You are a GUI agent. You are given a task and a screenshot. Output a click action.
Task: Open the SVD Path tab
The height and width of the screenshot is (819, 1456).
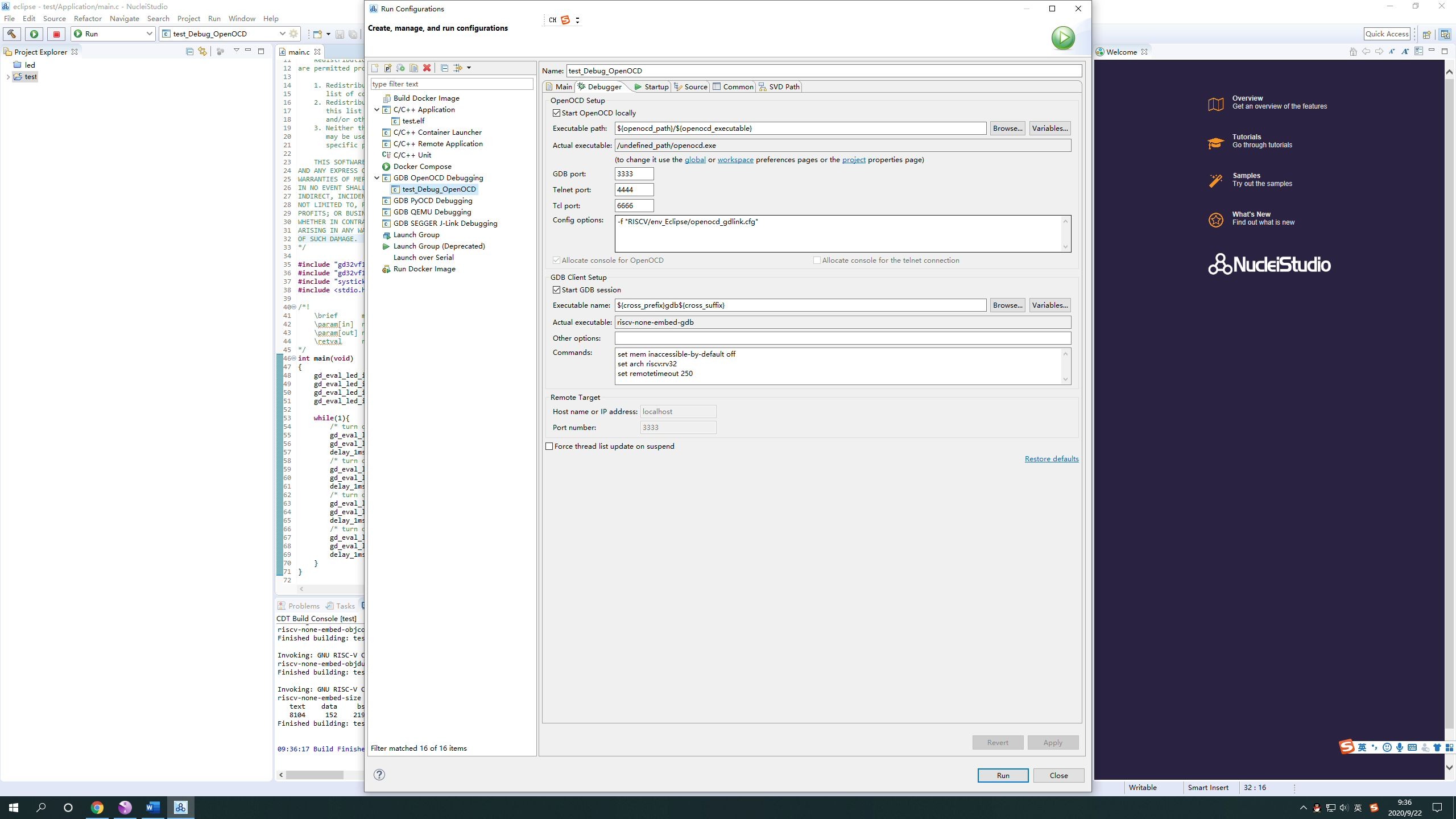point(779,87)
